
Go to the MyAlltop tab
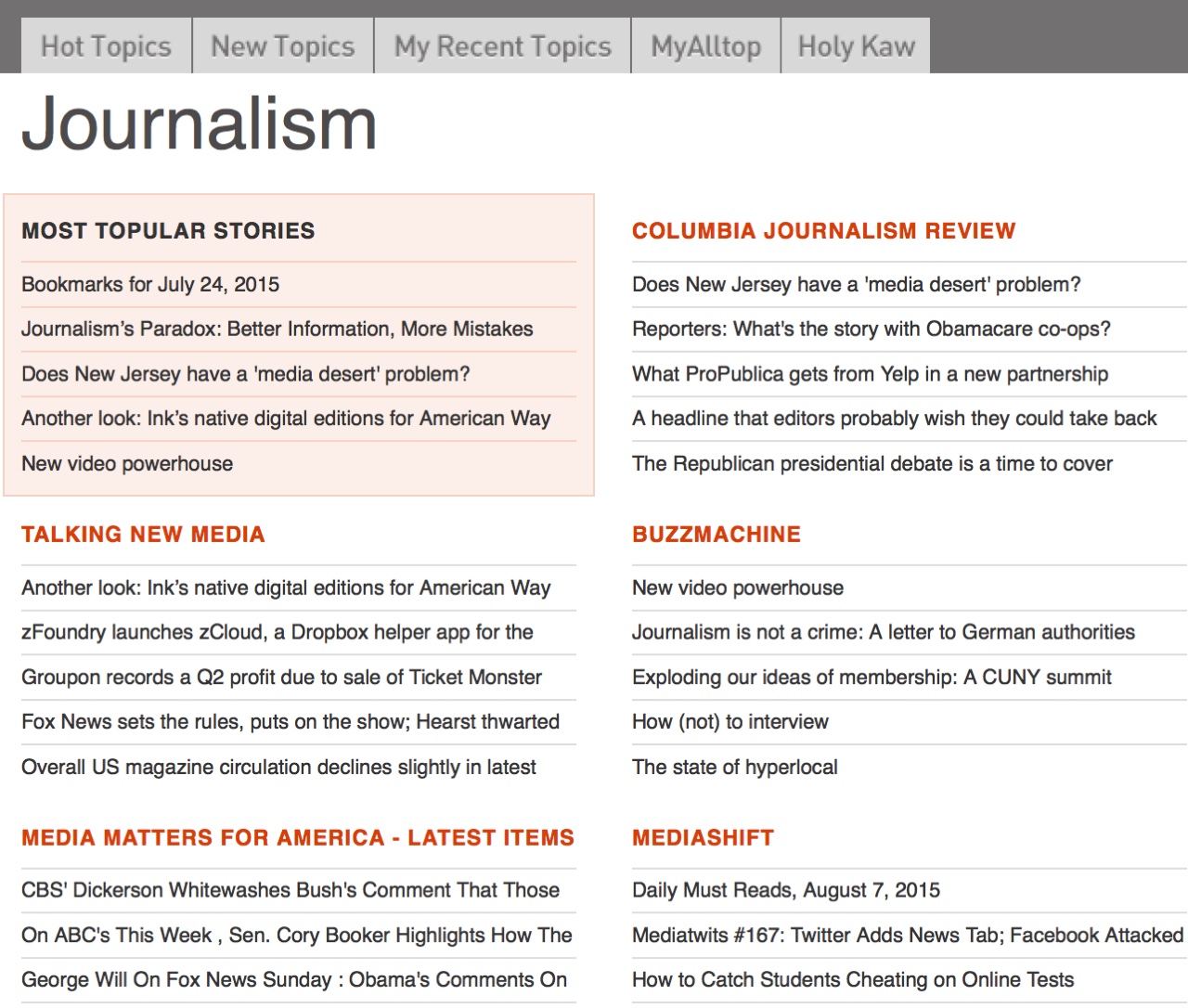coord(706,45)
